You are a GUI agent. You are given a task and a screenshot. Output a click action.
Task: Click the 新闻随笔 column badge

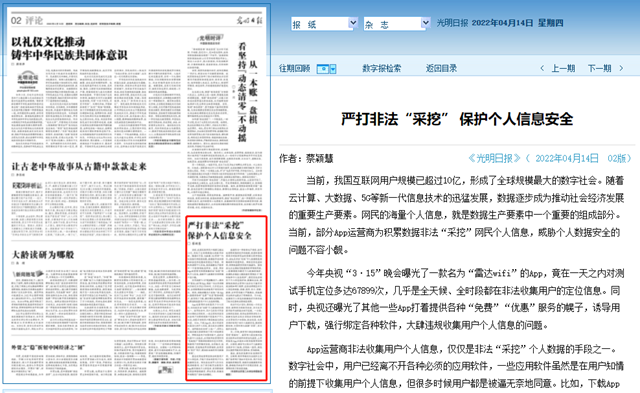pyautogui.click(x=28, y=274)
